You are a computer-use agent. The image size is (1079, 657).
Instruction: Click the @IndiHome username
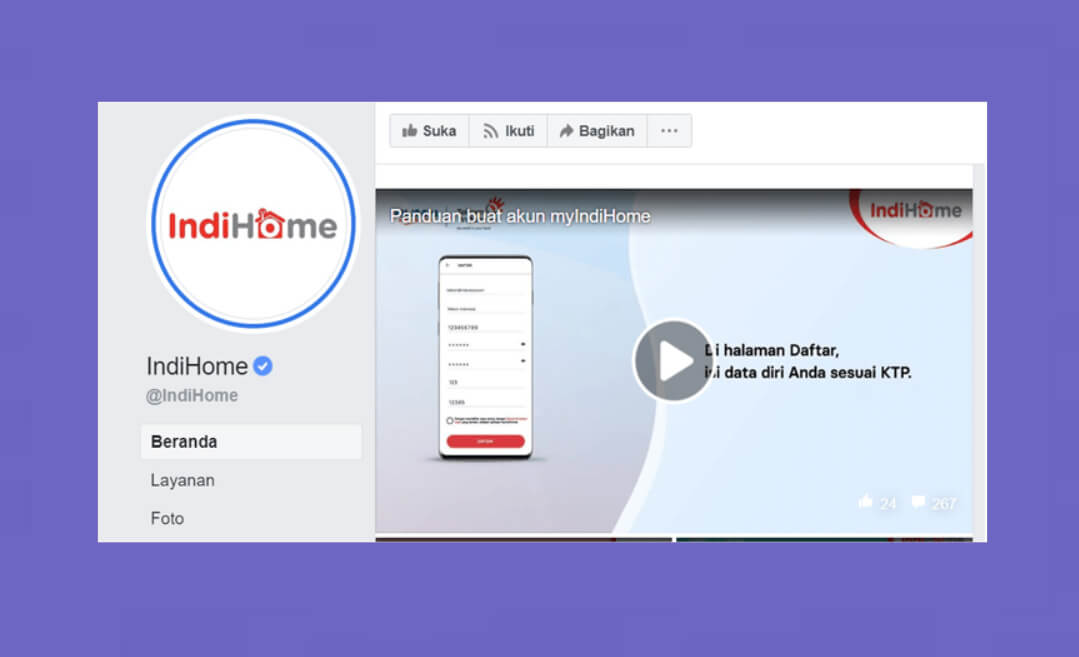pos(192,396)
